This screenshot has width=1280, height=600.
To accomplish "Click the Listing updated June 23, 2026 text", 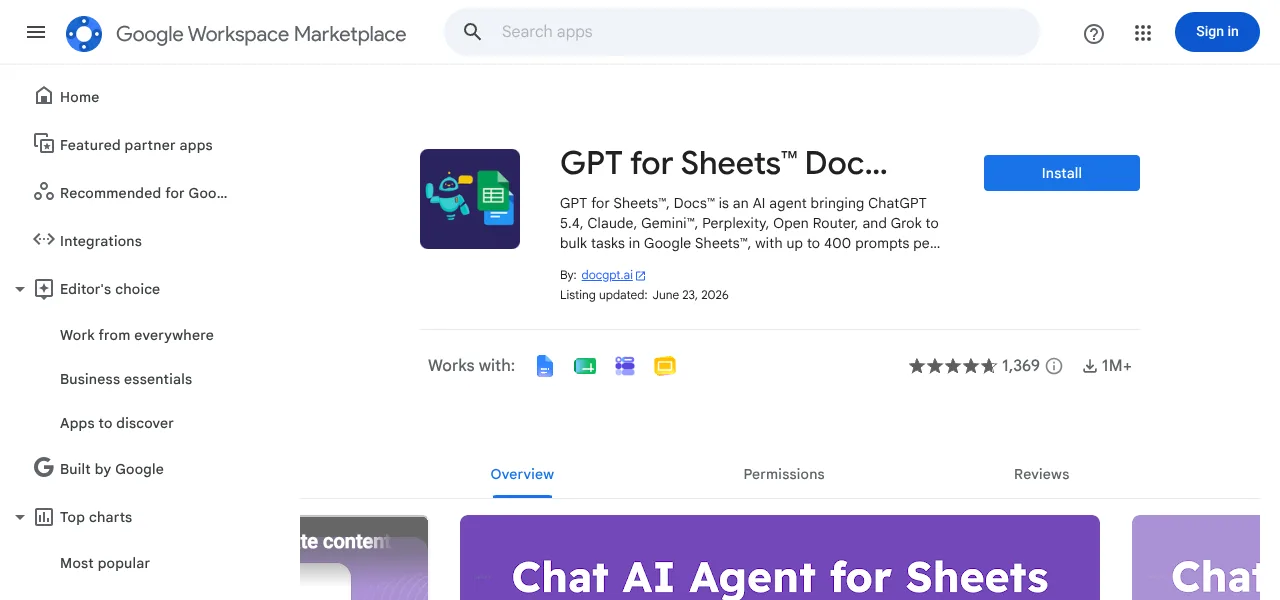I will click(644, 295).
